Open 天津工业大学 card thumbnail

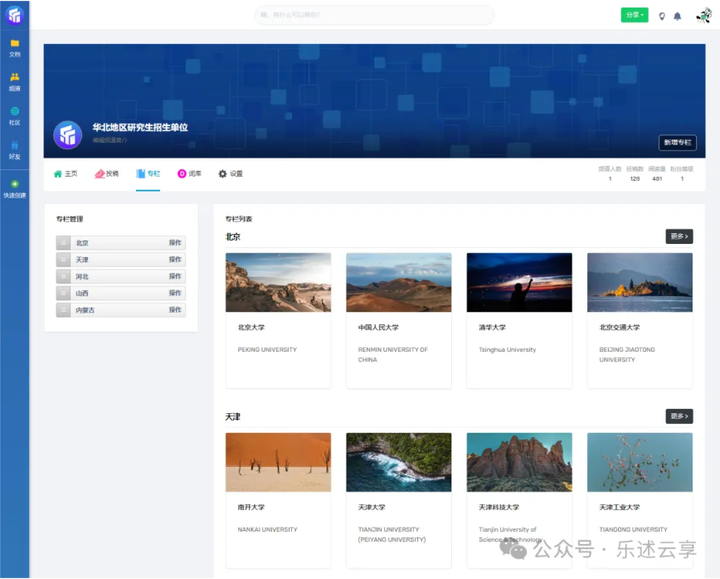click(x=640, y=462)
